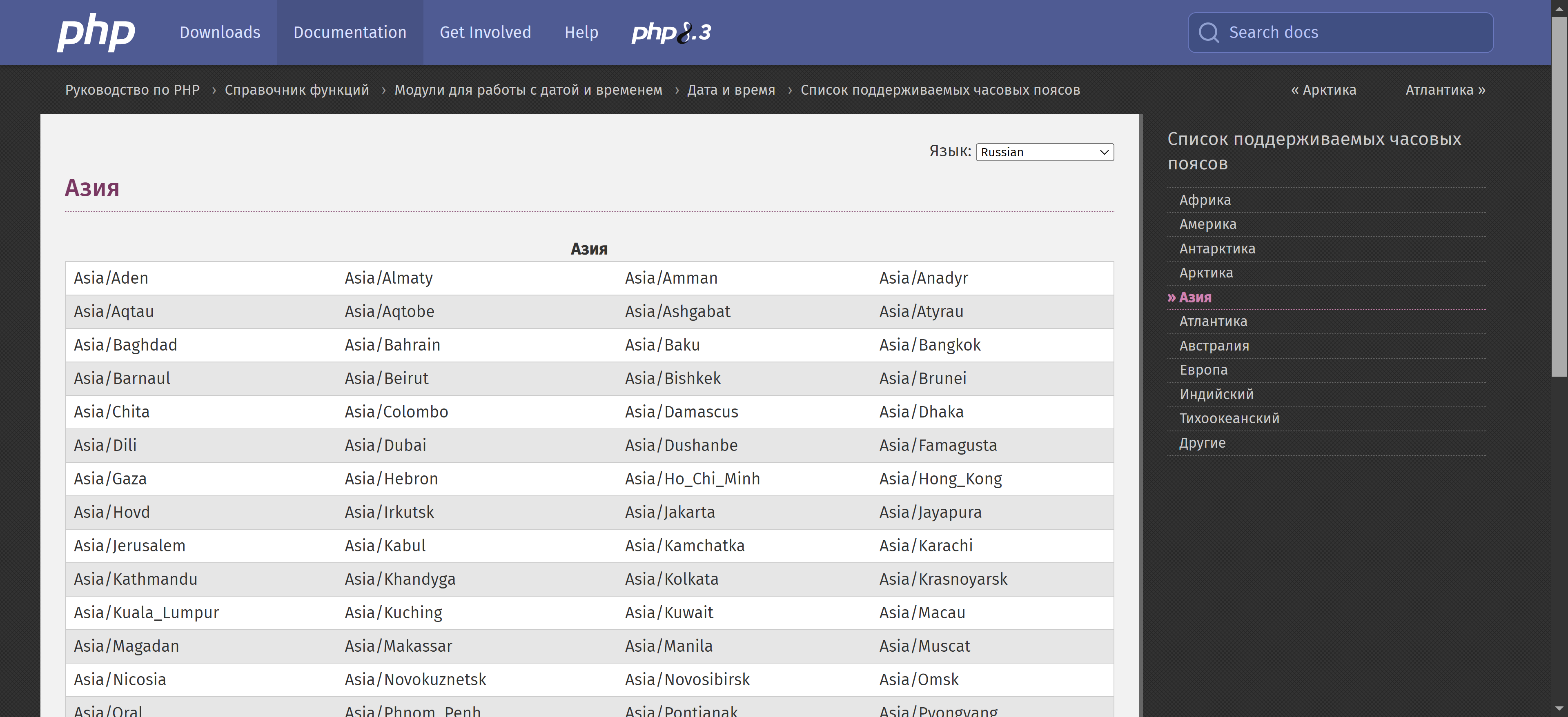Open Список поддерживаемых часовых поясов breadcrumb

click(x=940, y=90)
